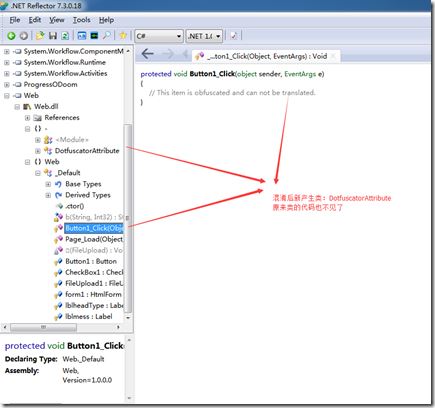Click the tree scrollbar up arrow
This screenshot has height=408, width=435.
click(x=128, y=51)
